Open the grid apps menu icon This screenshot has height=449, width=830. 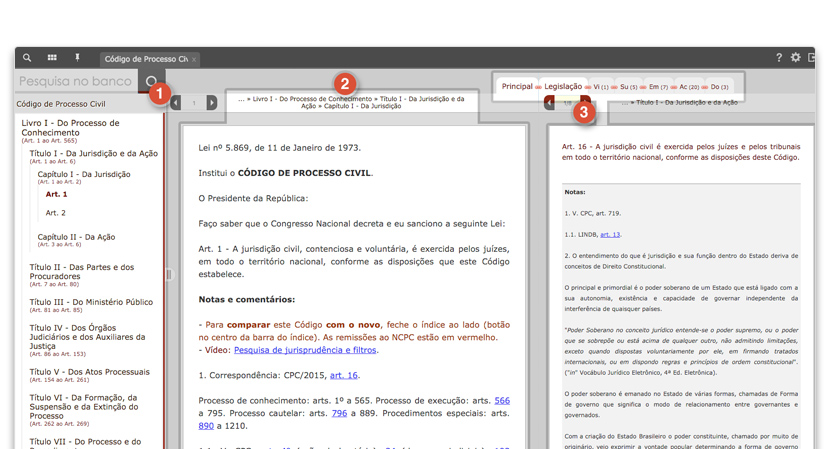[52, 58]
